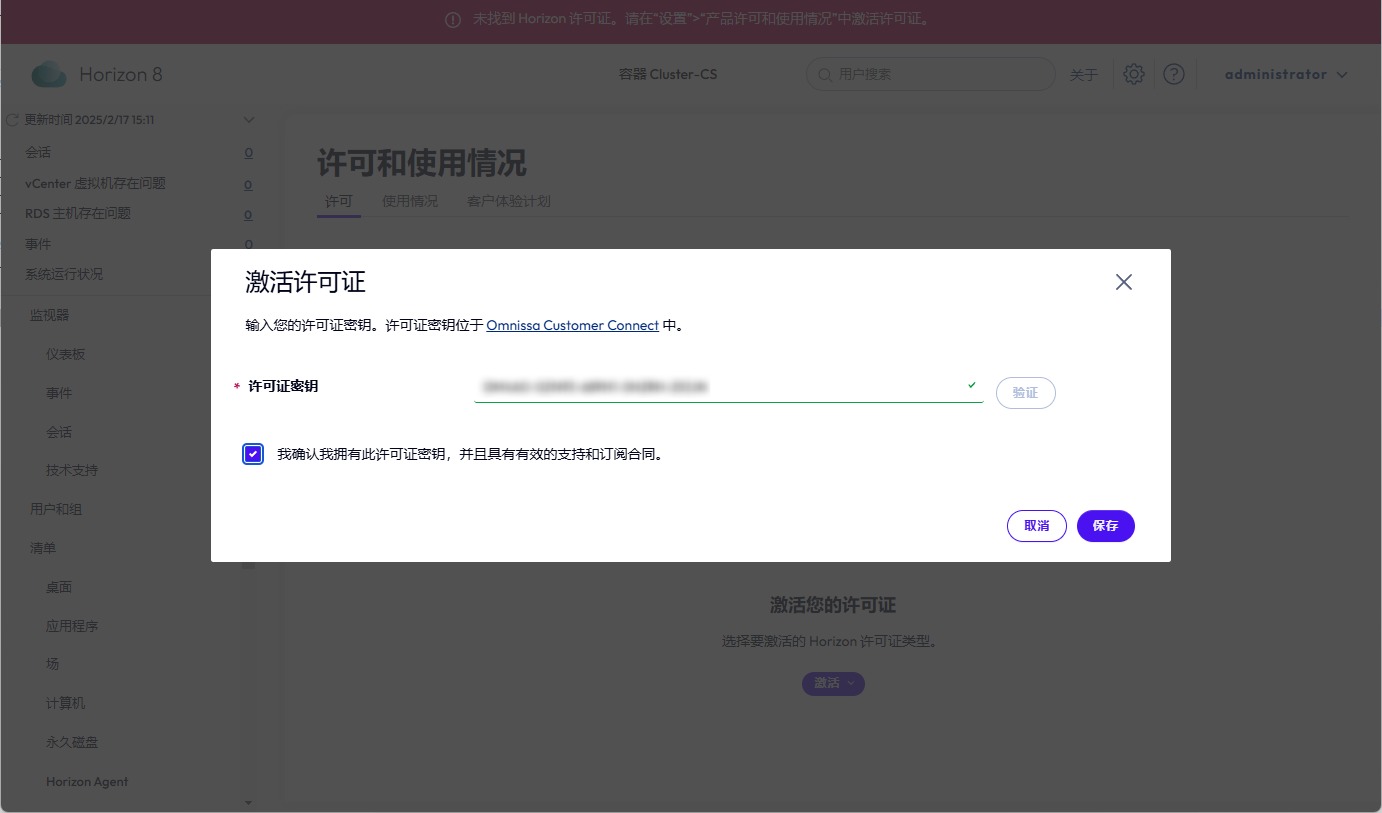
Task: Click the 验证 button
Action: click(x=1025, y=393)
